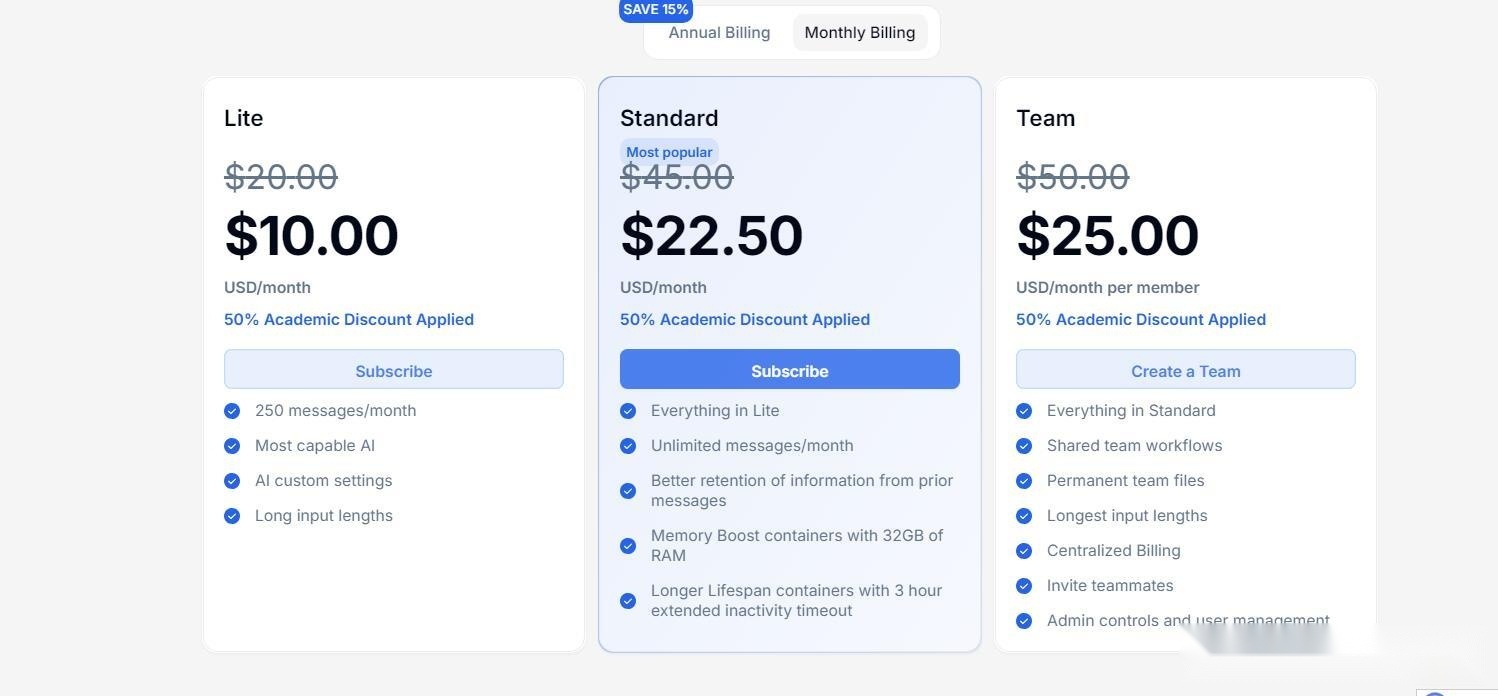1498x696 pixels.
Task: Click checkmark beside Longest input lengths
Action: (1024, 516)
